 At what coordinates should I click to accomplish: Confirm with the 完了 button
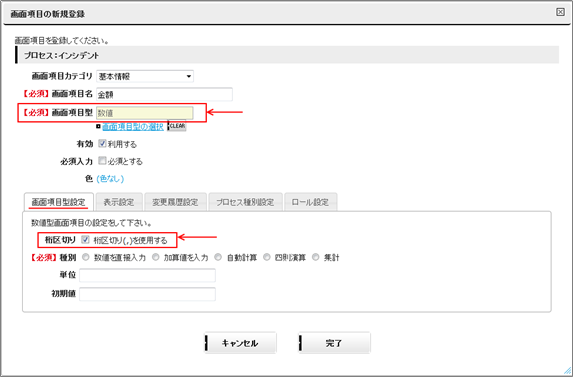[x=334, y=343]
